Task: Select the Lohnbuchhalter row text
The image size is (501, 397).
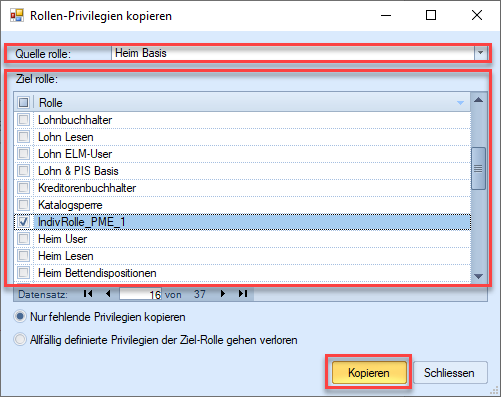Action: click(x=75, y=120)
